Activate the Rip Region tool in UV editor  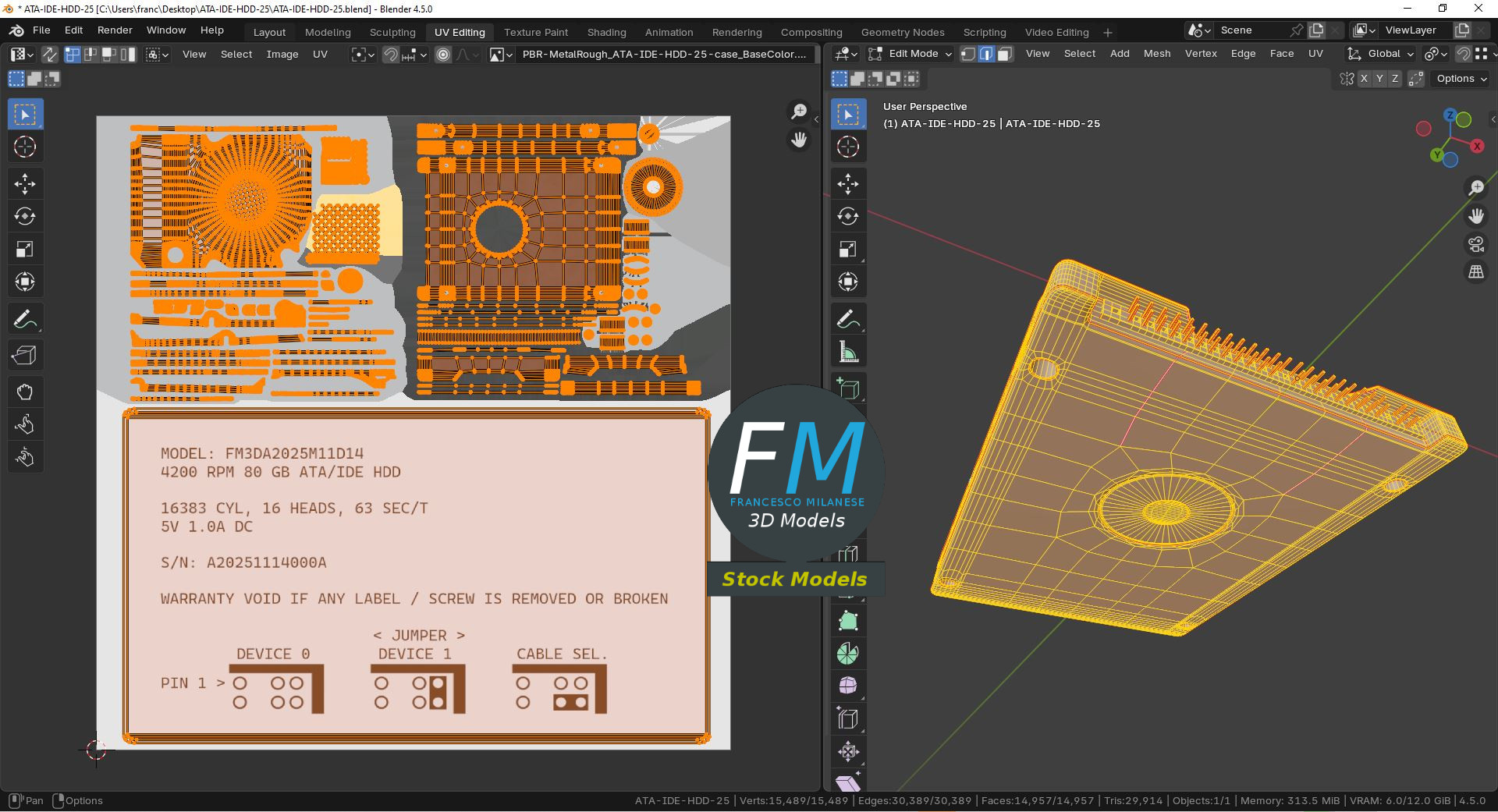click(x=25, y=356)
